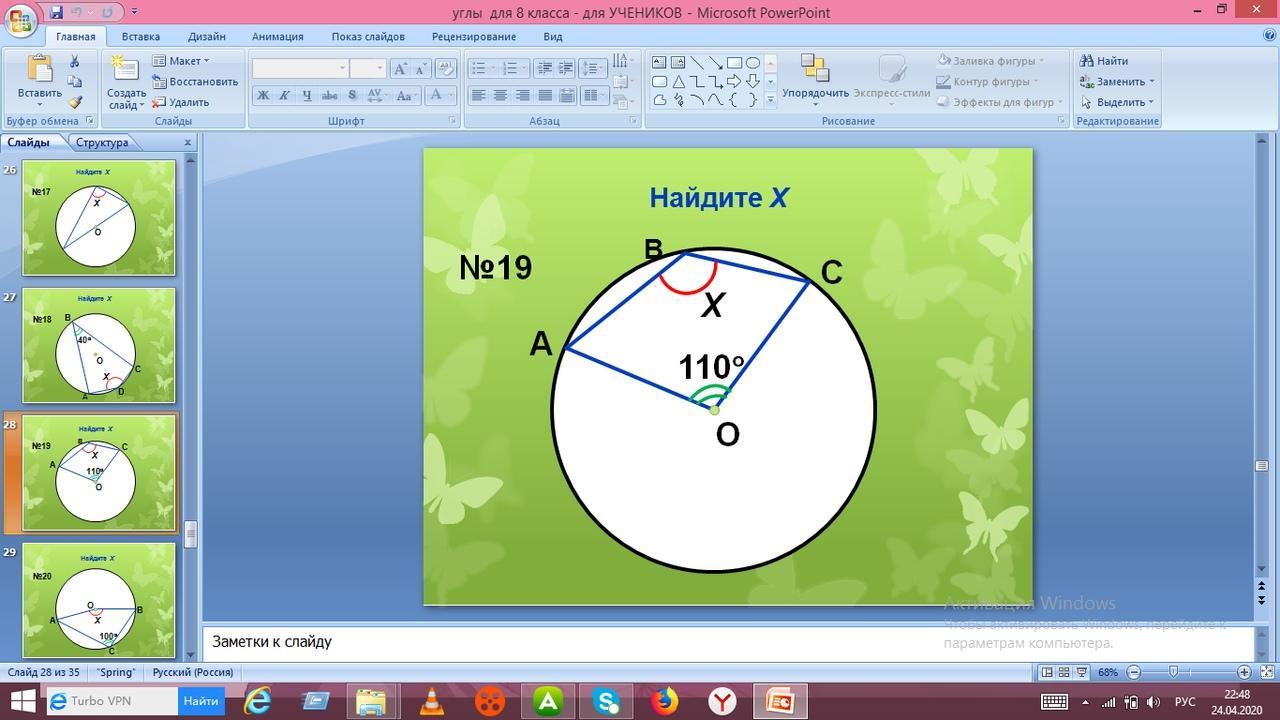This screenshot has height=720, width=1280.
Task: Expand the Макет layout dropdown
Action: [183, 61]
